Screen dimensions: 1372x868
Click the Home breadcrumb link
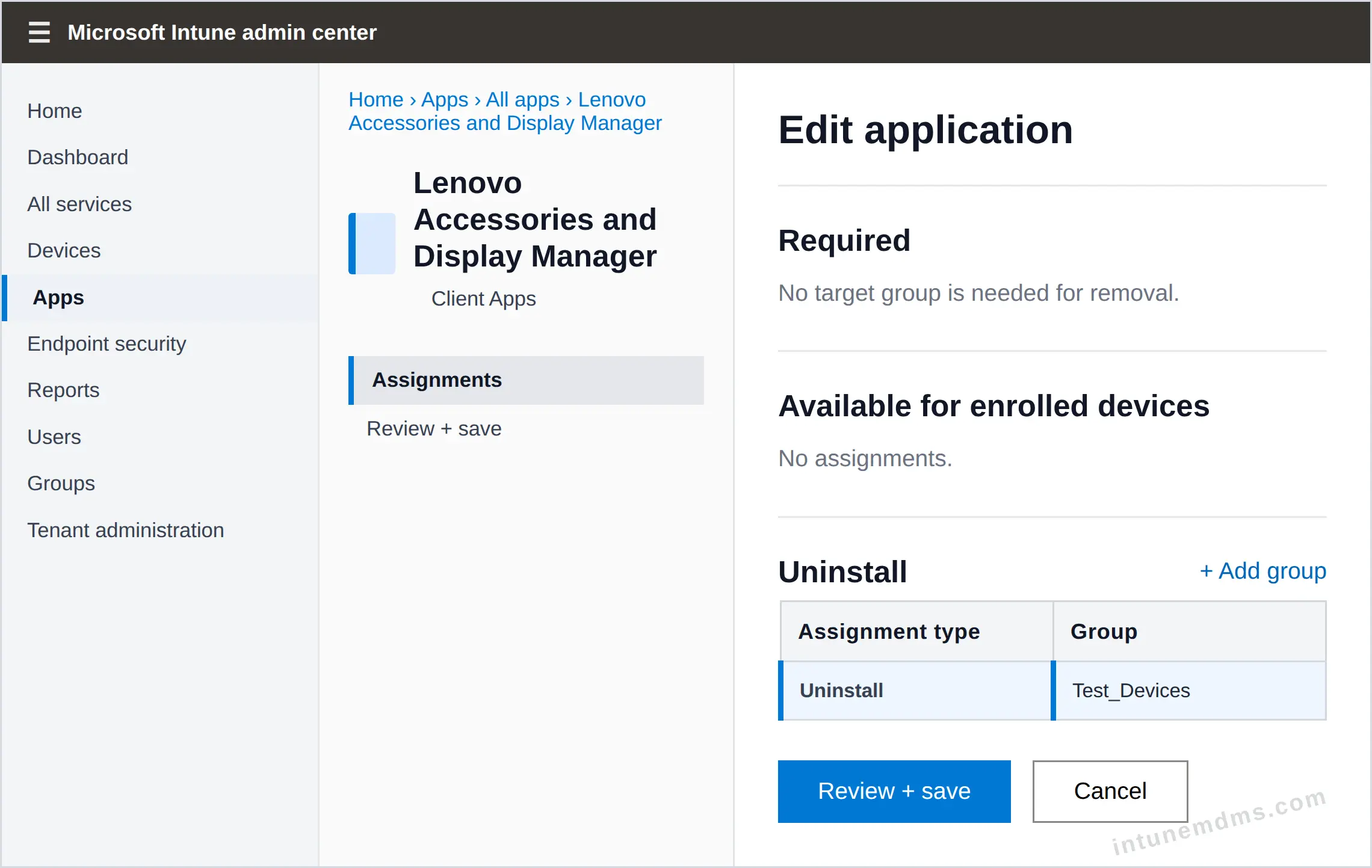click(376, 99)
